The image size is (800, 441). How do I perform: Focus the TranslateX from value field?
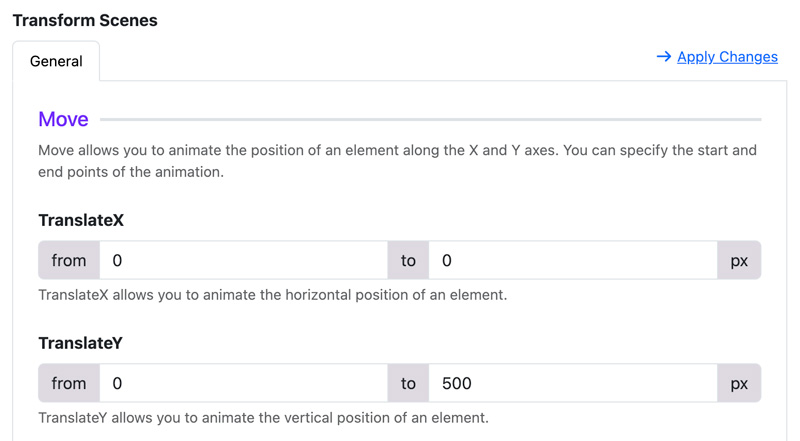pyautogui.click(x=243, y=260)
